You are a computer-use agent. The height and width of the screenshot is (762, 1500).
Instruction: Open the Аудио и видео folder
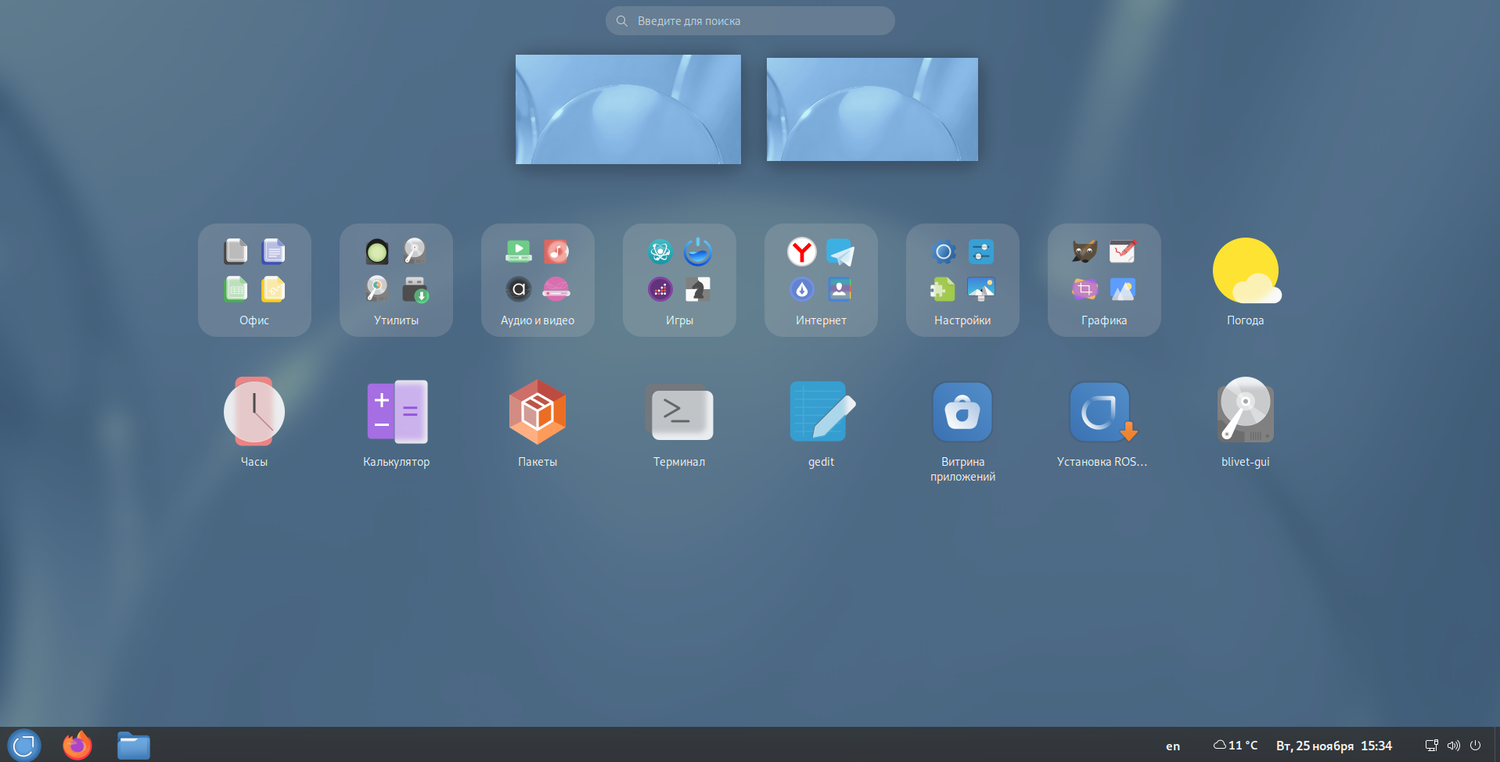(538, 280)
